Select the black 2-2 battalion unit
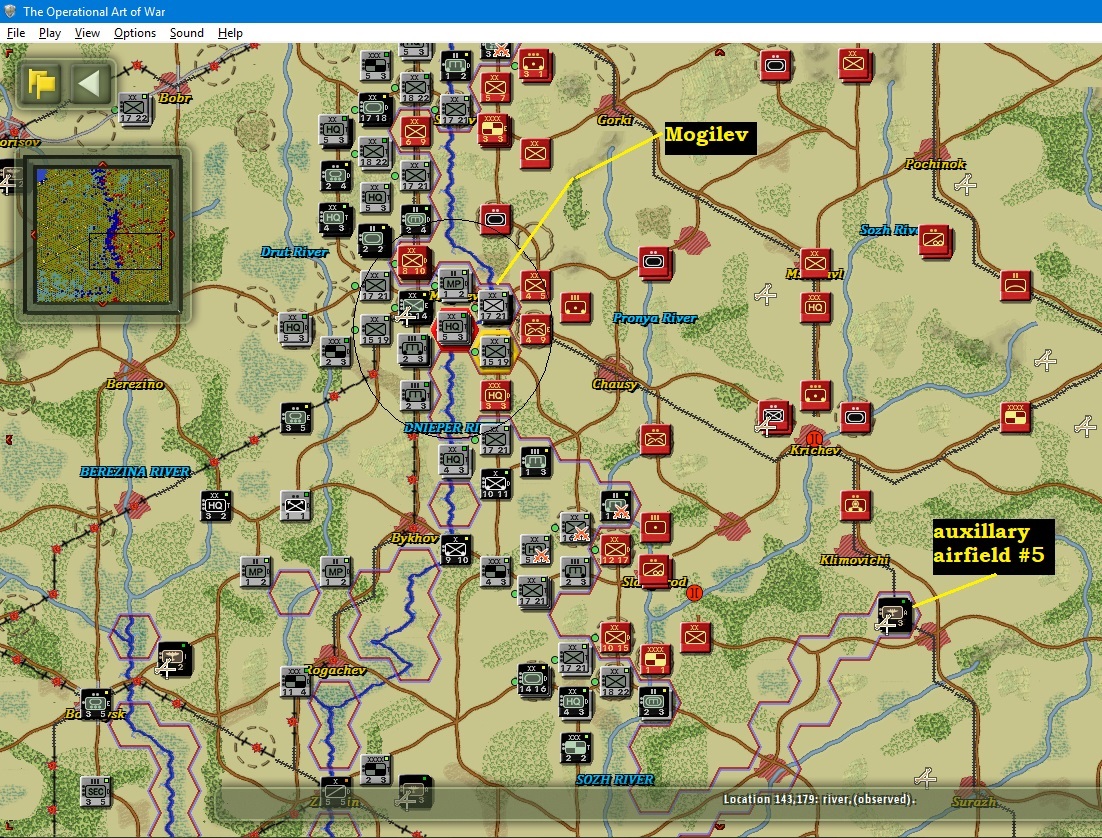Viewport: 1102px width, 838px height. (374, 240)
